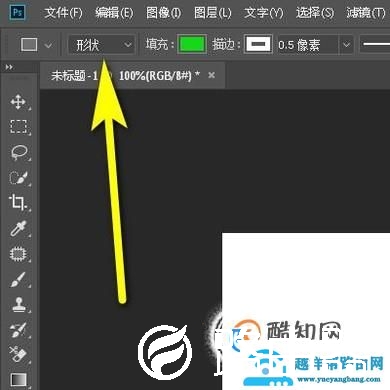
Task: Click the white stroke color swatch
Action: coord(258,44)
